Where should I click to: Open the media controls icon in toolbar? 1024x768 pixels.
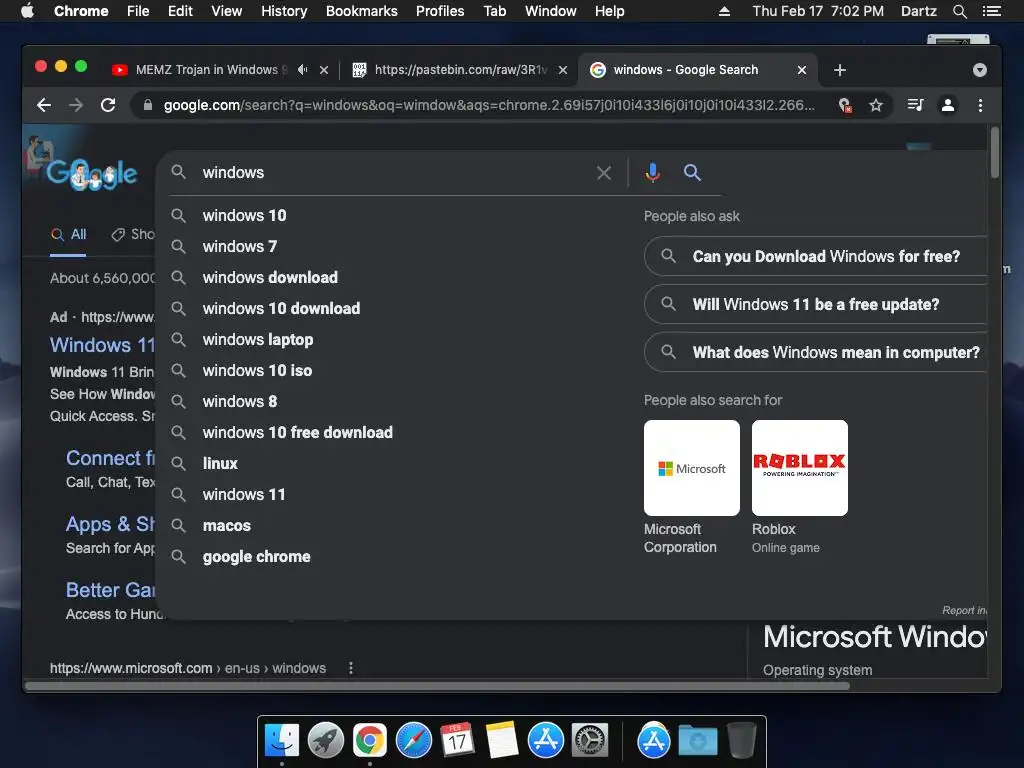916,105
